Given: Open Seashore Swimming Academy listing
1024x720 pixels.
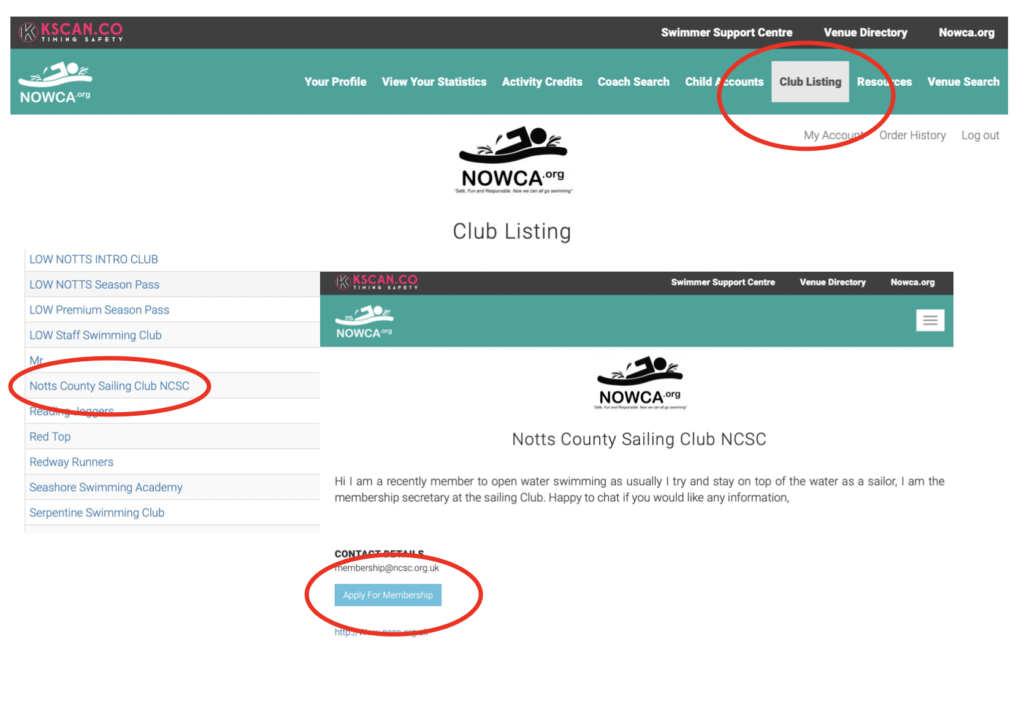Looking at the screenshot, I should 106,487.
